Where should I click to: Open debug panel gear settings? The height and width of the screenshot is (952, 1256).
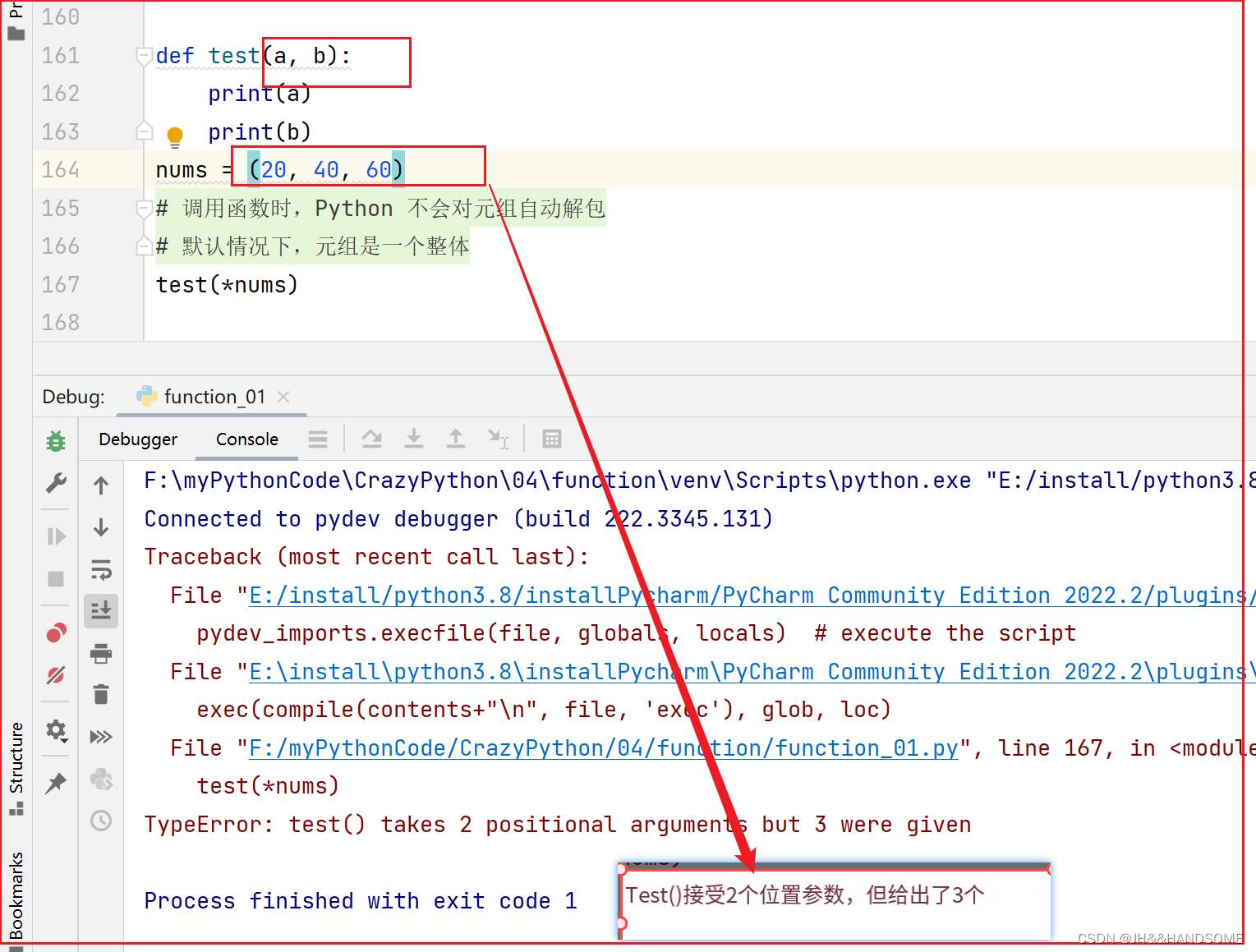(x=56, y=730)
